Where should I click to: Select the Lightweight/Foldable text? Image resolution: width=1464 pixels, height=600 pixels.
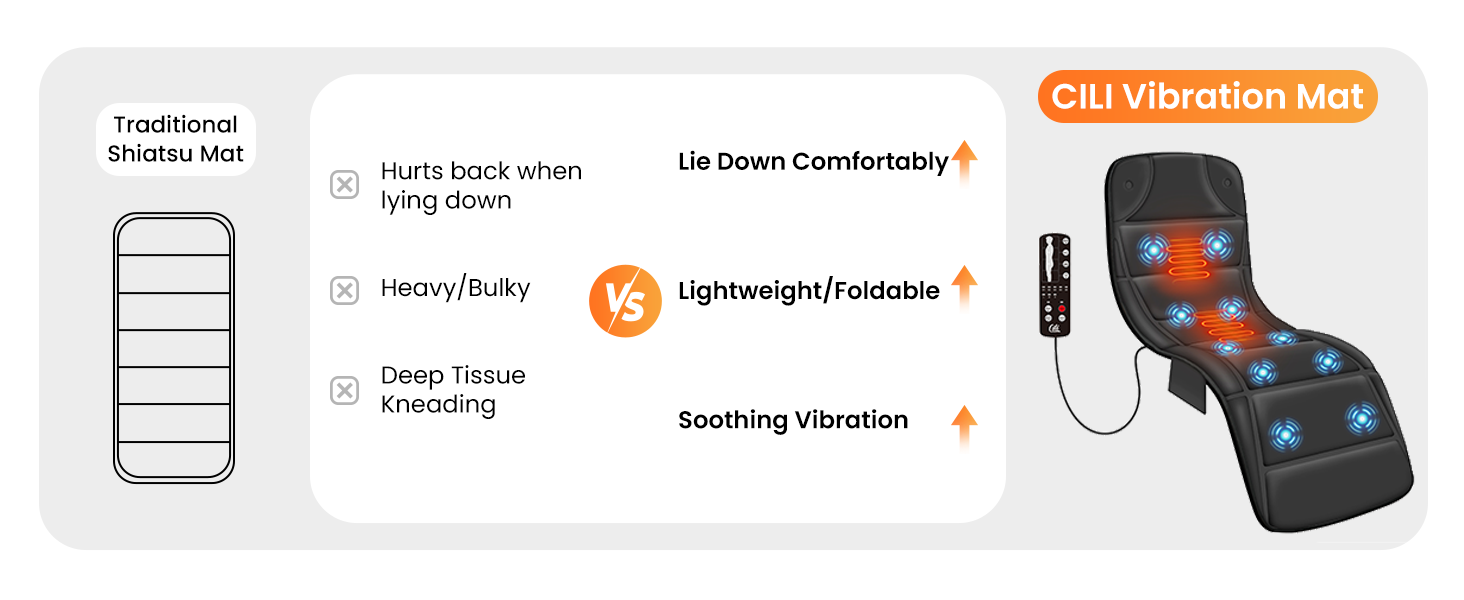click(808, 291)
